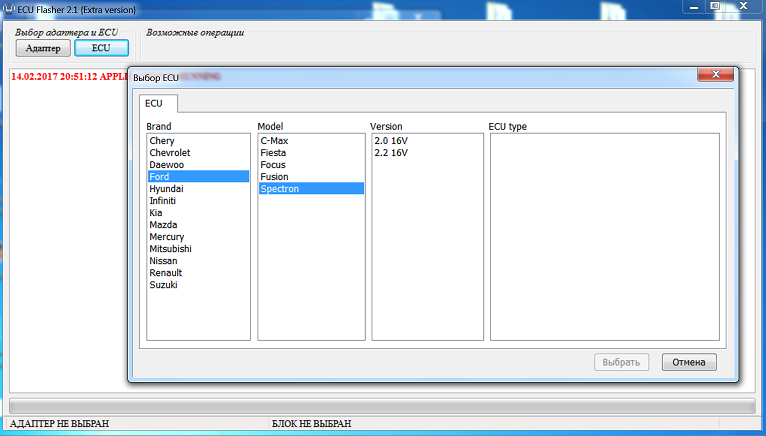Cancel the dialog with Отмена
Viewport: 766px width, 436px height.
[689, 362]
